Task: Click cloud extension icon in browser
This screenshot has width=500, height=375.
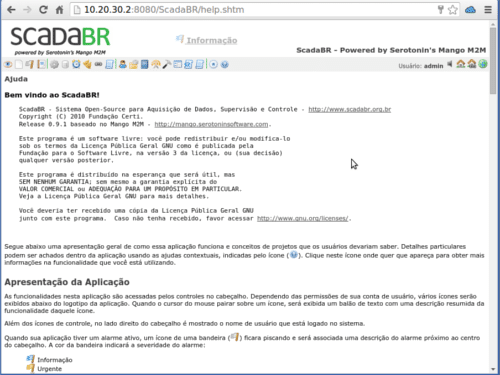Action: [470, 10]
